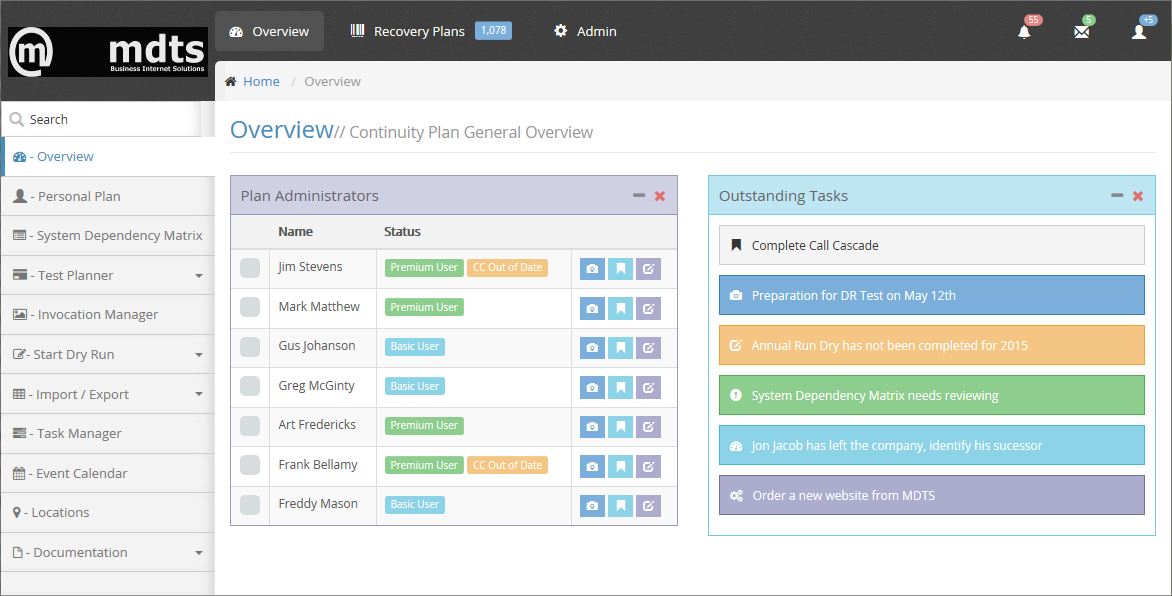This screenshot has width=1172, height=596.
Task: Open System Dependency Matrix needs reviewing task
Action: point(931,395)
